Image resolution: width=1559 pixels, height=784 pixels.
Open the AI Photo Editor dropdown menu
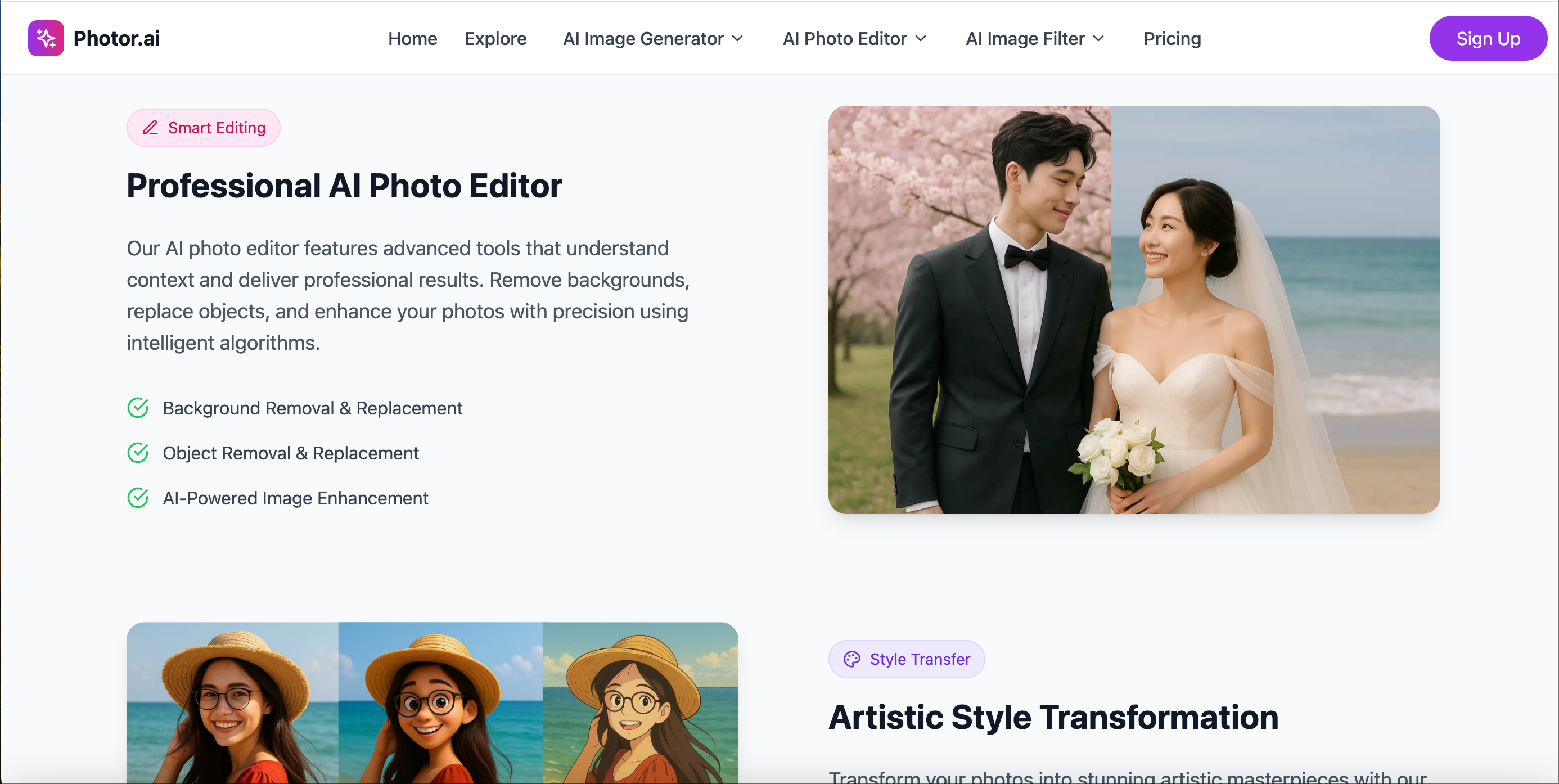pyautogui.click(x=854, y=38)
